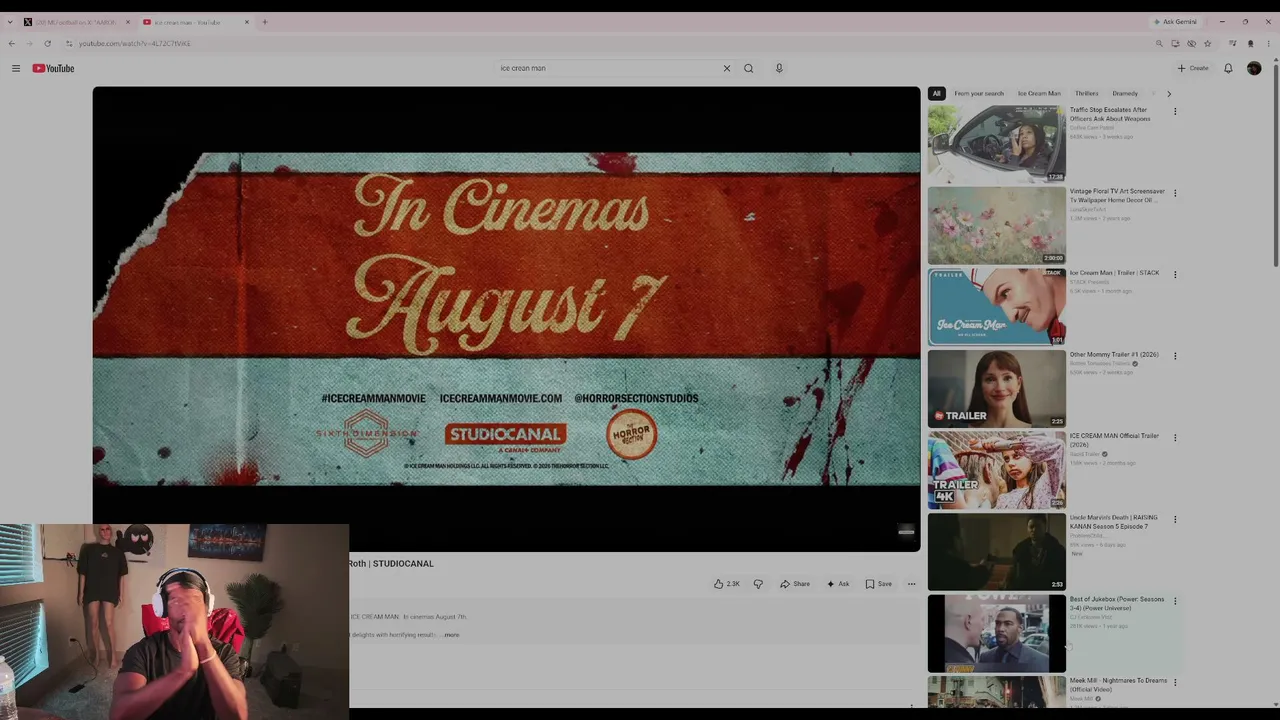Clear the search box with the X

tap(727, 68)
